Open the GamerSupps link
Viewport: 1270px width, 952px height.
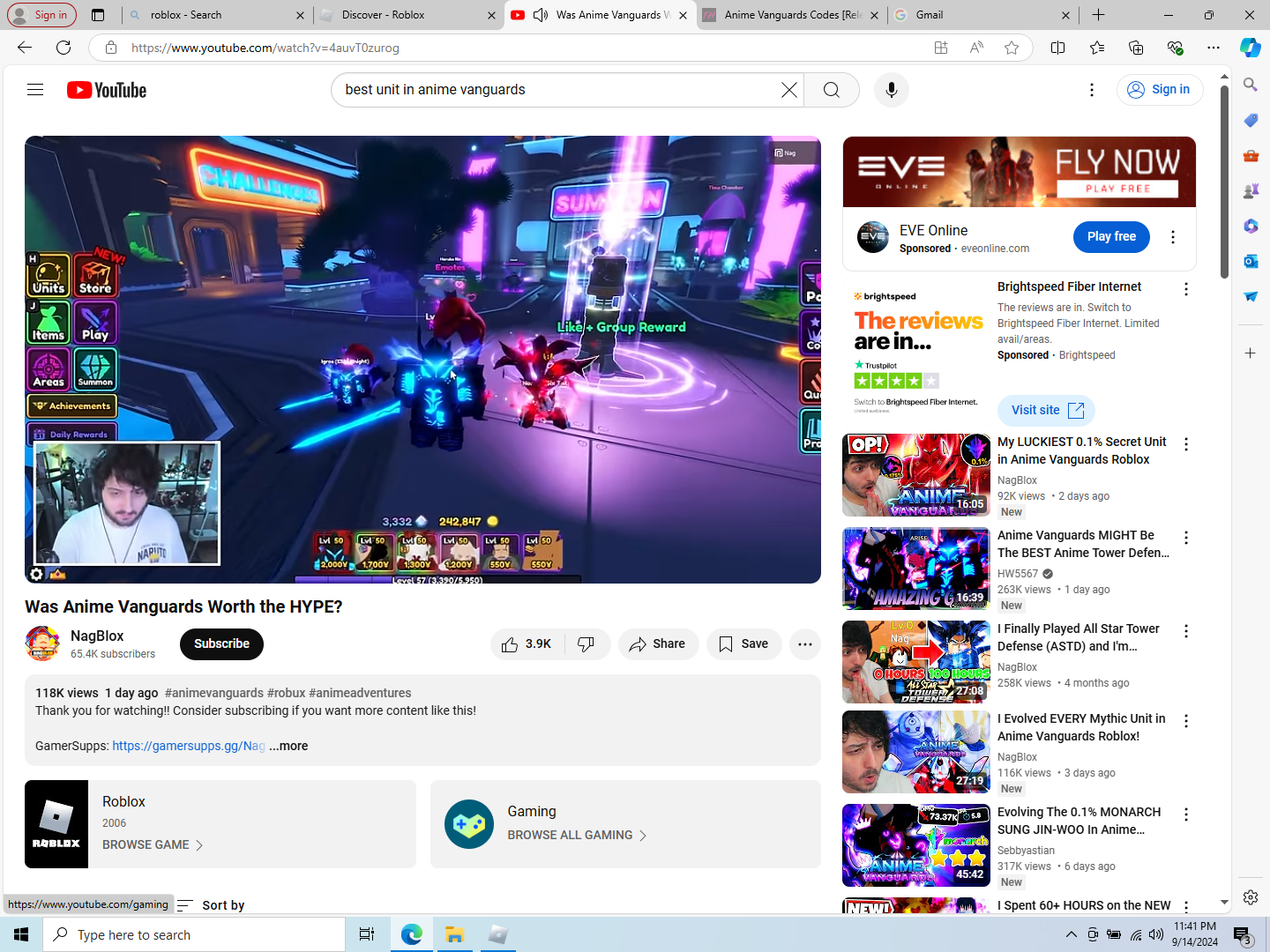point(189,746)
